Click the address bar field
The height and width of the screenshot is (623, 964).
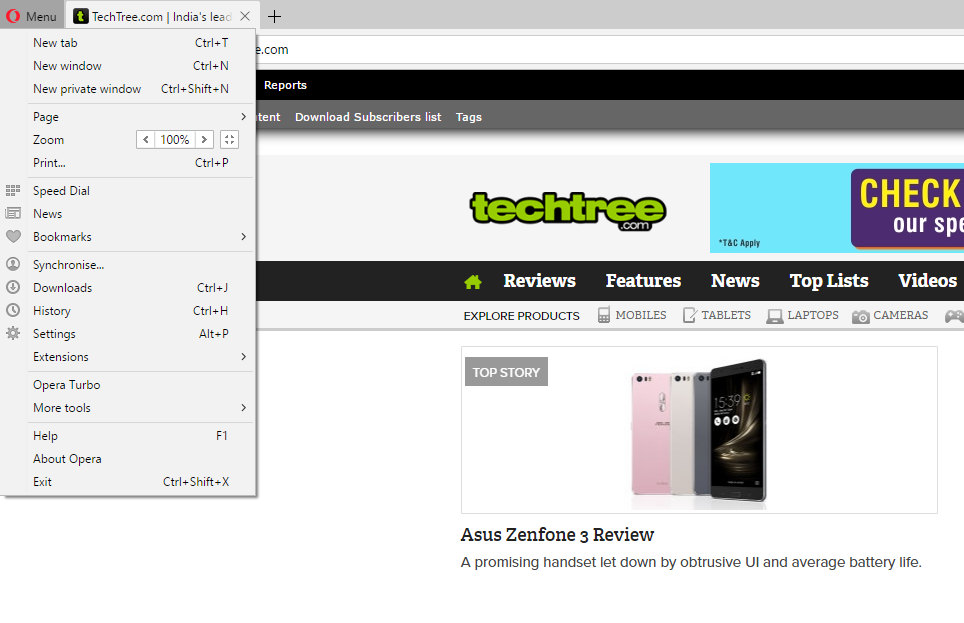click(x=609, y=49)
